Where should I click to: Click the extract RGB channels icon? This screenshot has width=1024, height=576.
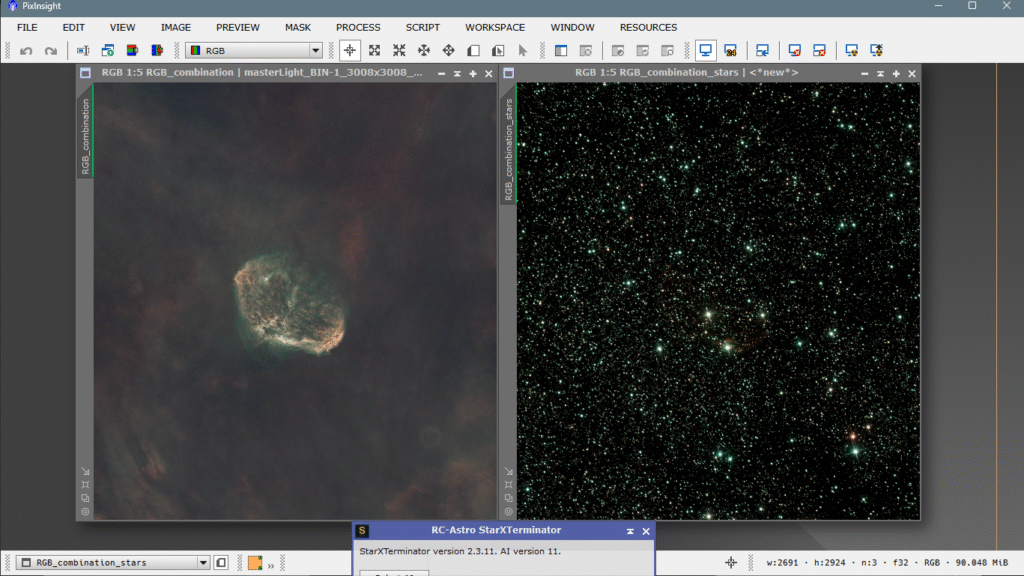[x=133, y=50]
